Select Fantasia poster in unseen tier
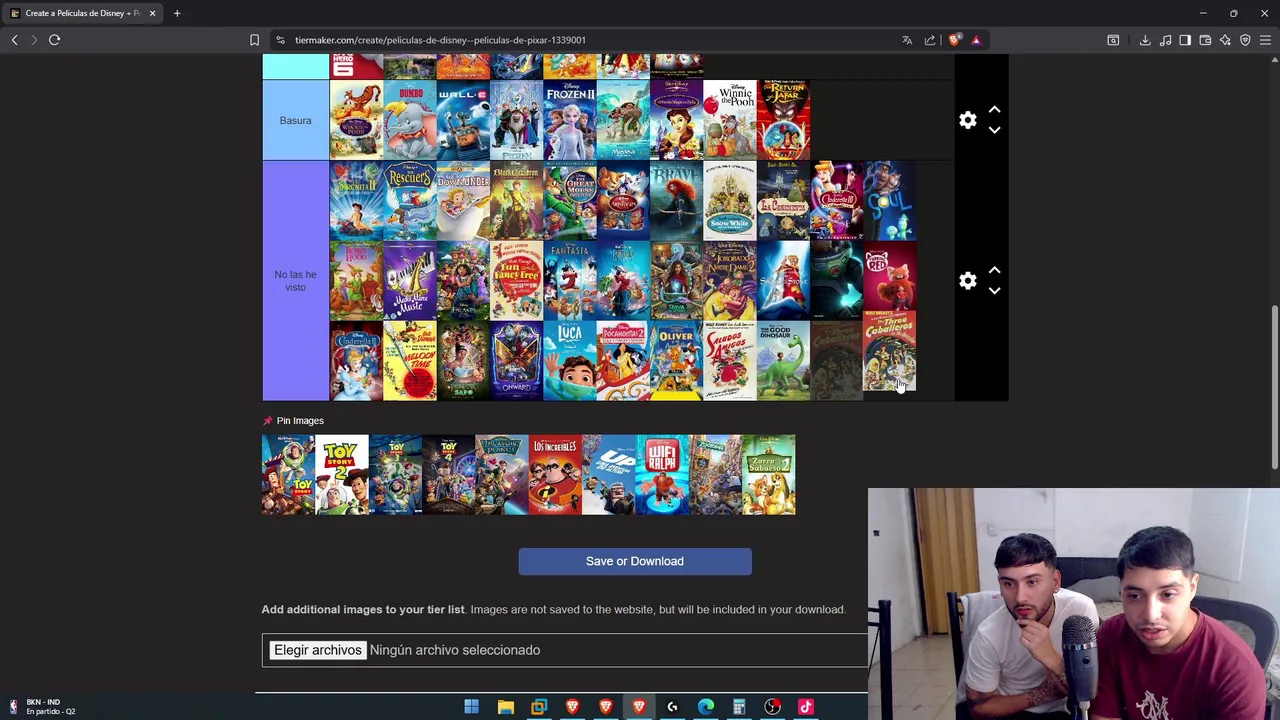The width and height of the screenshot is (1280, 720). coord(570,280)
